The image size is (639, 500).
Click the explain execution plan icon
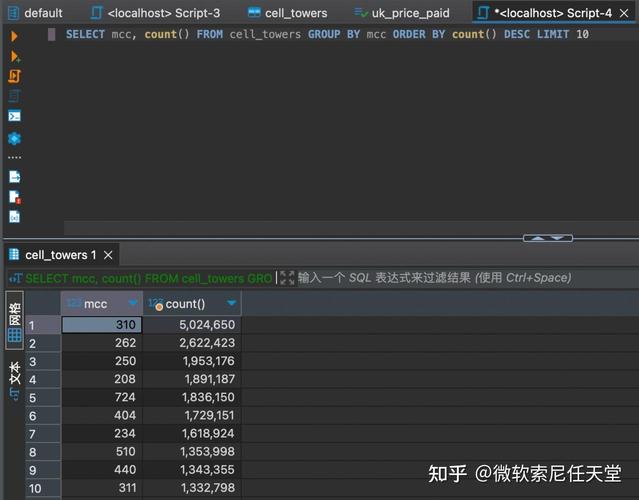point(14,96)
